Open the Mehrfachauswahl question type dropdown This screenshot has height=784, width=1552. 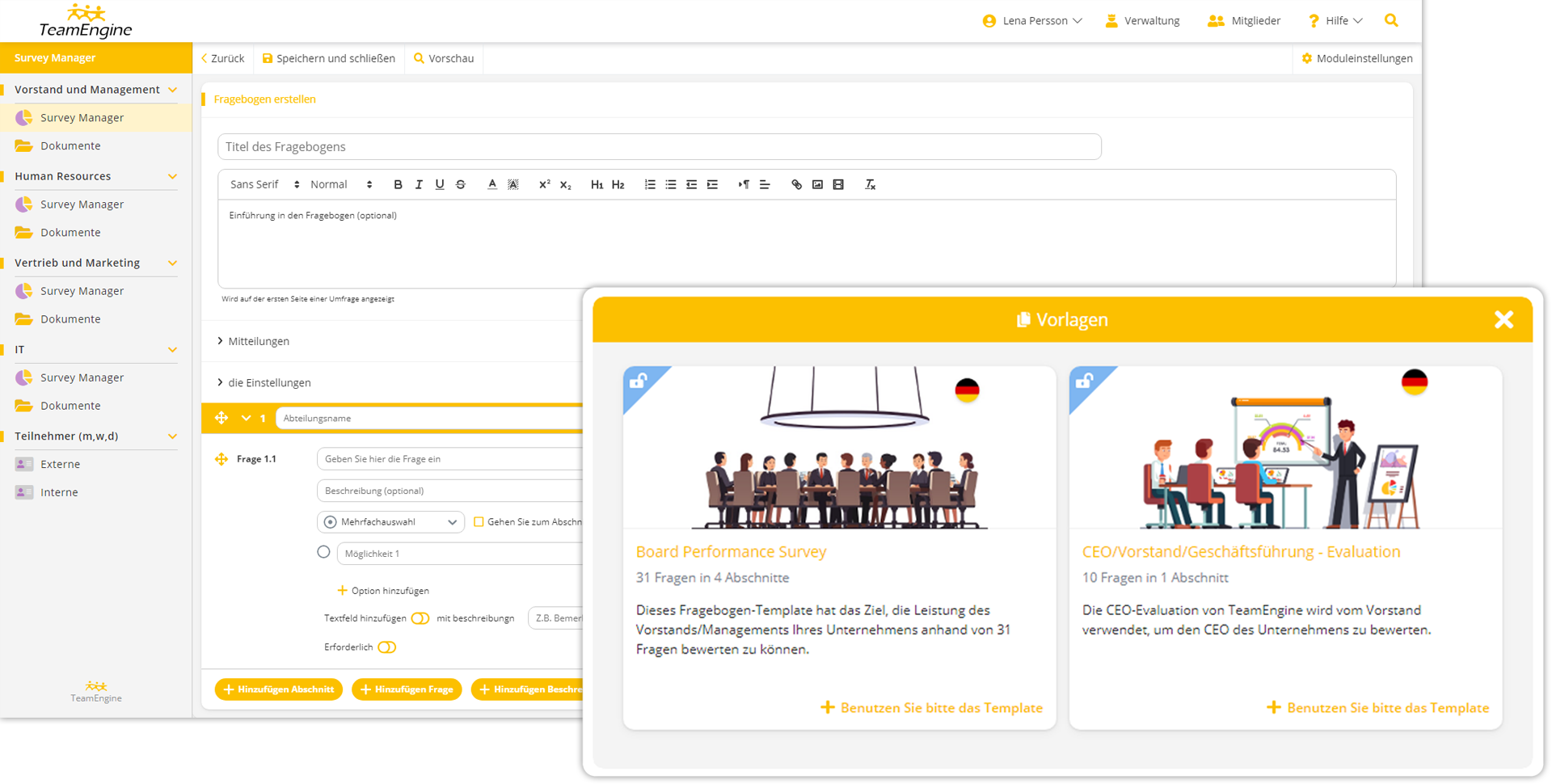pyautogui.click(x=391, y=522)
